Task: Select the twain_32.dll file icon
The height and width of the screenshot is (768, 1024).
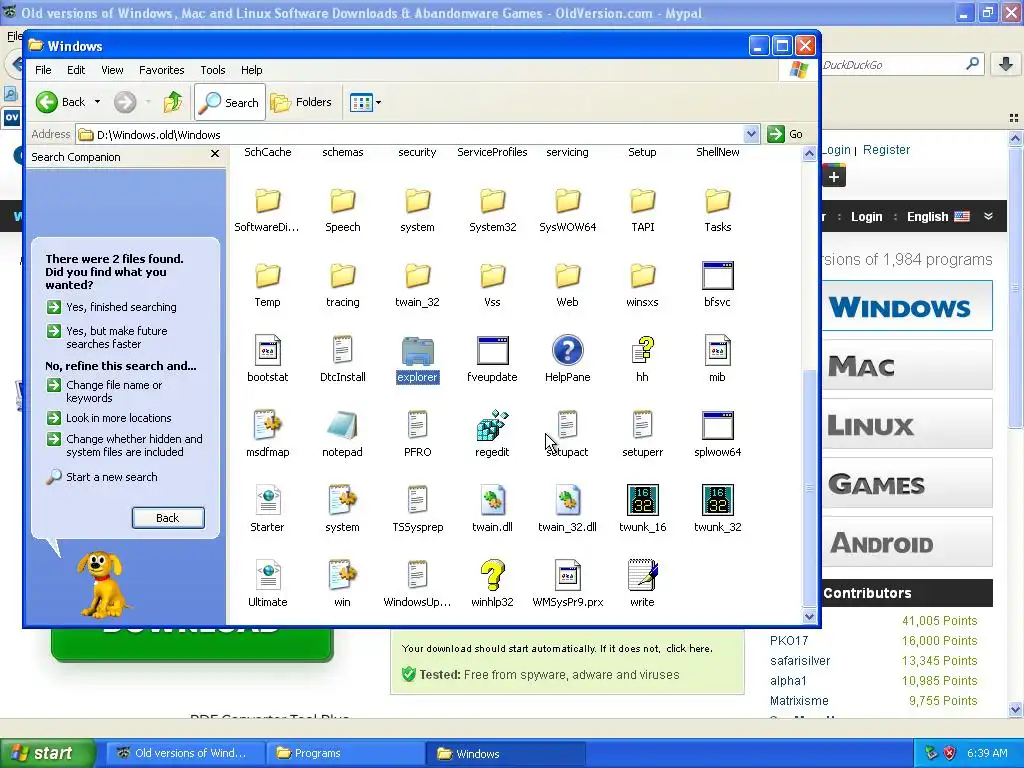Action: [x=568, y=501]
